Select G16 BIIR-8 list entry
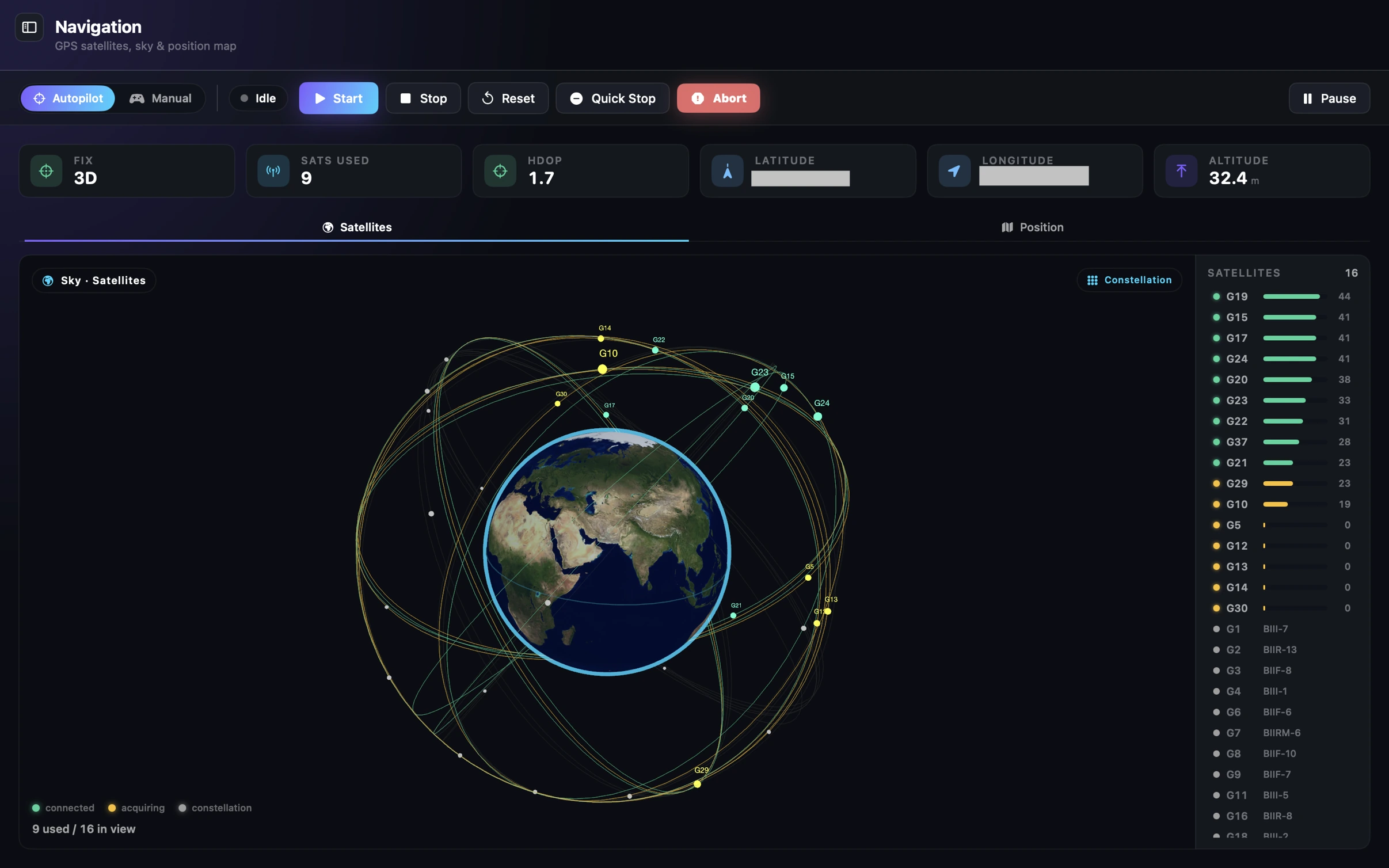 click(x=1282, y=816)
